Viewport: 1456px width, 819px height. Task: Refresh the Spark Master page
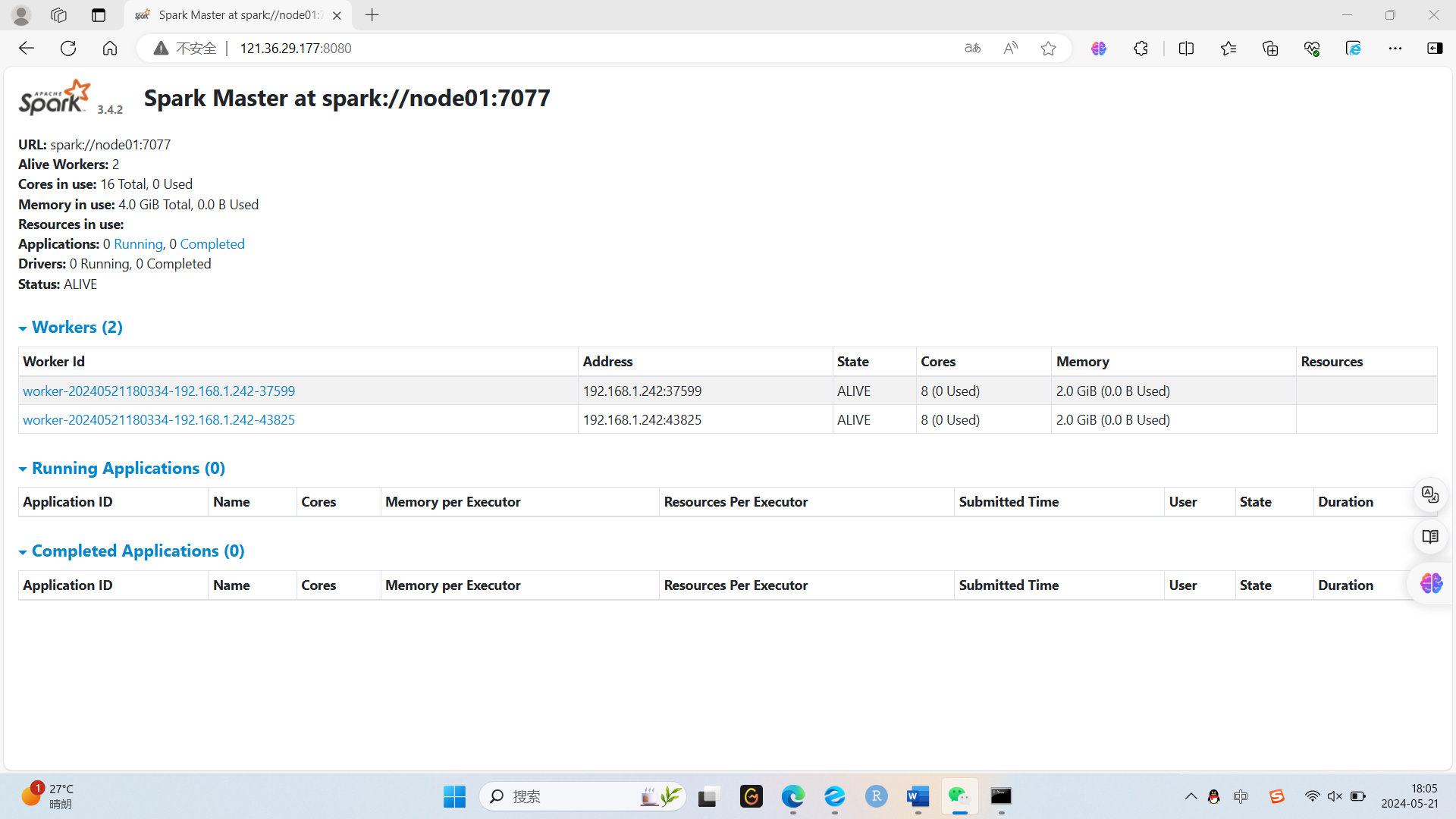68,49
